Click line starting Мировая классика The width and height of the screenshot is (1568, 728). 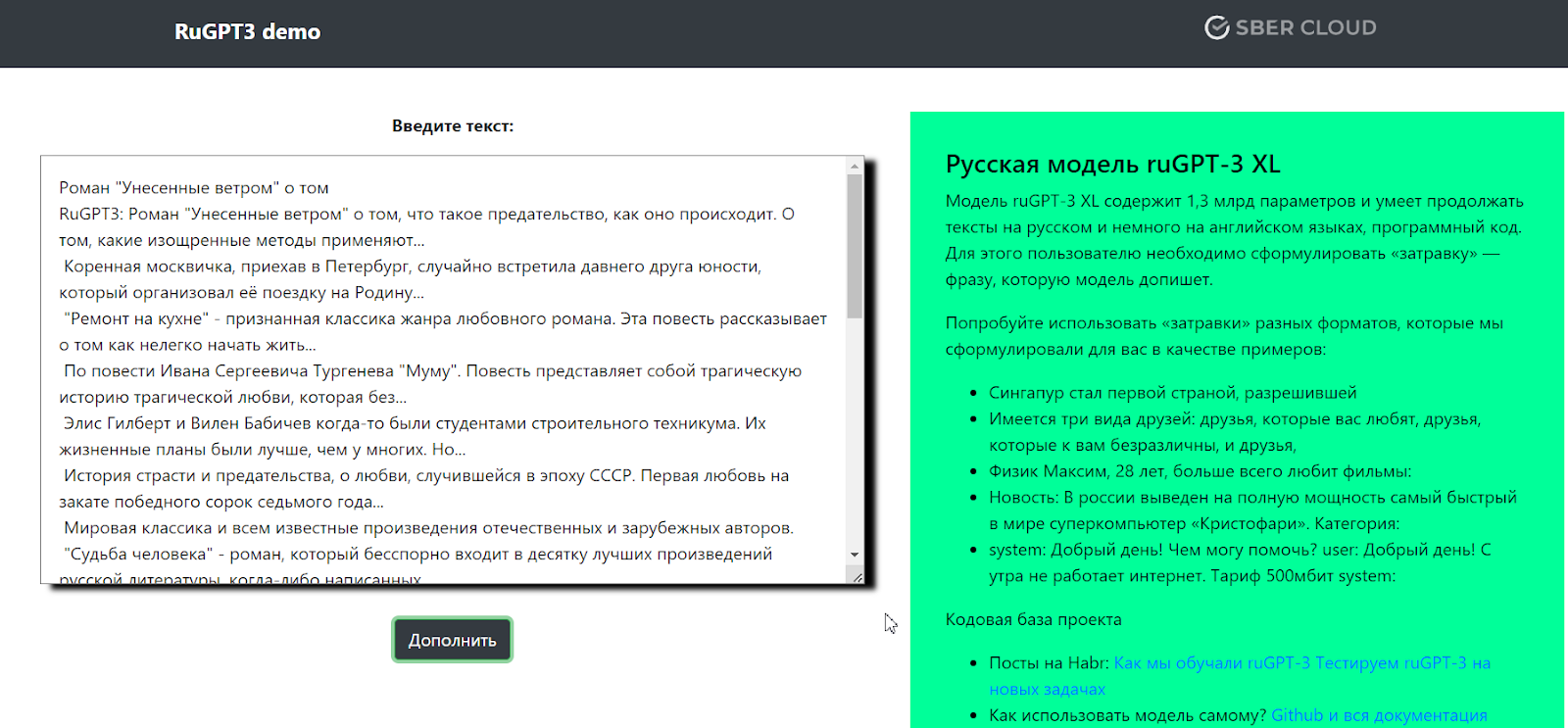point(428,528)
